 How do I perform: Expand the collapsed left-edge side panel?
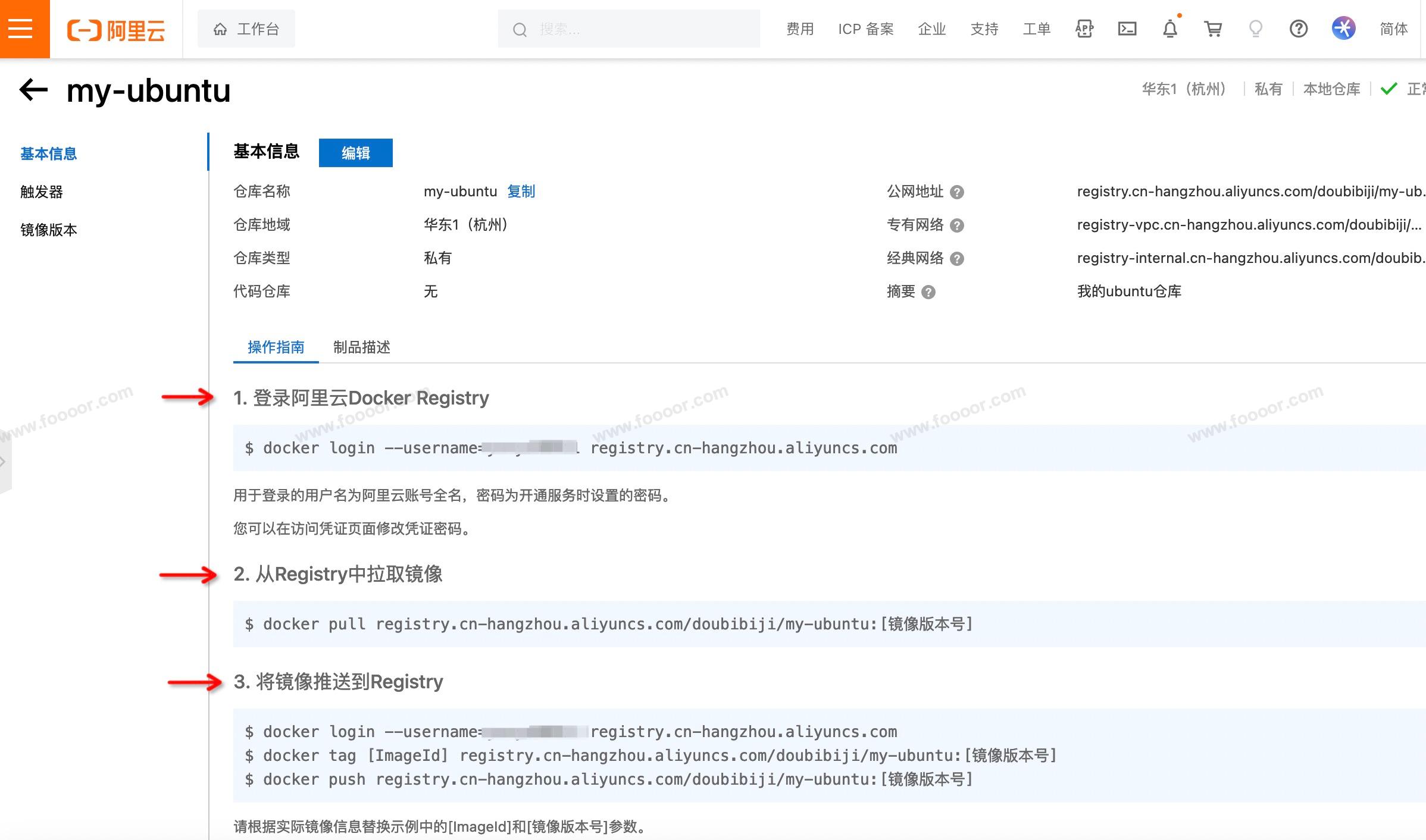(x=5, y=462)
